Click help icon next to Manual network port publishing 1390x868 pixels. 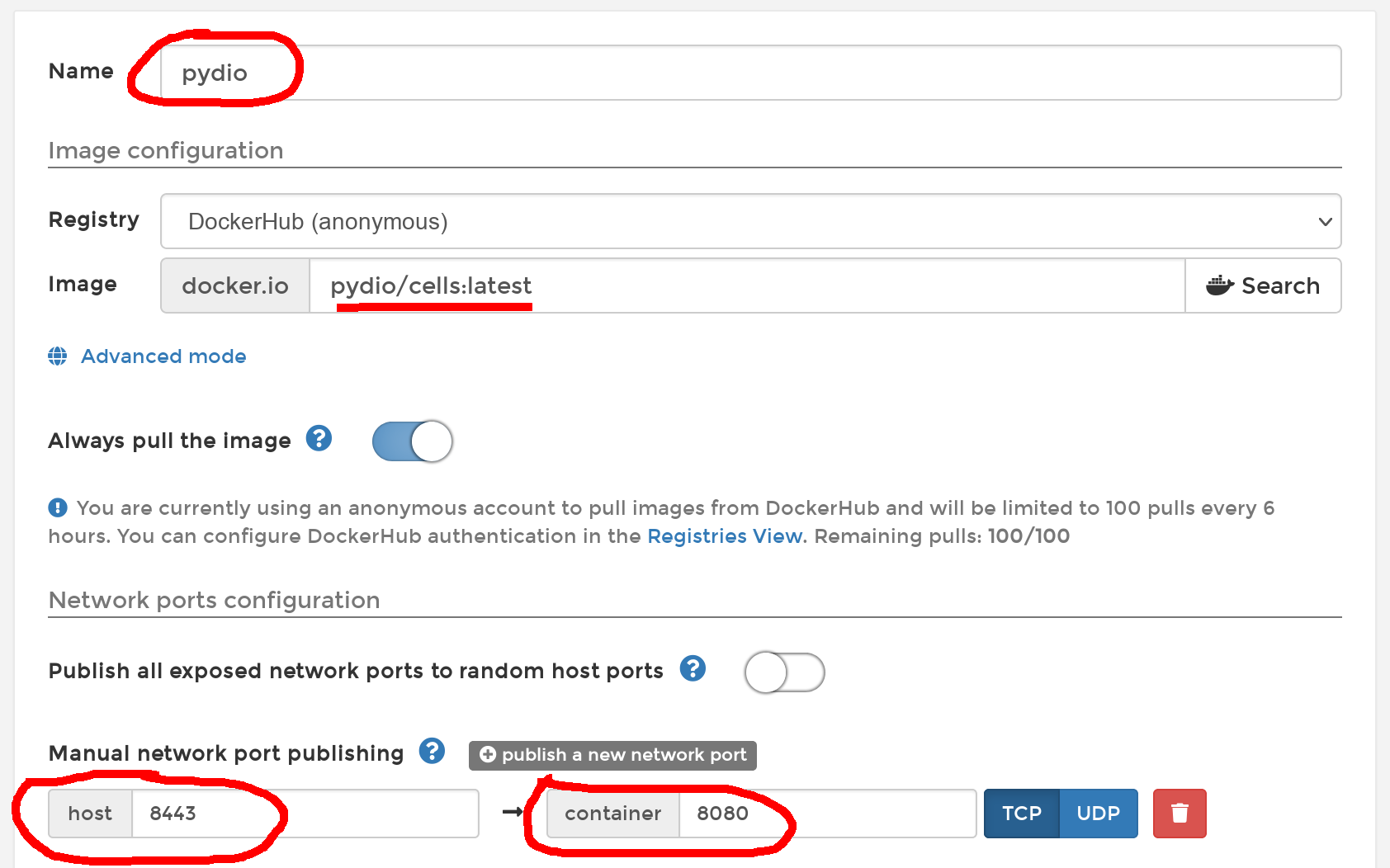432,751
